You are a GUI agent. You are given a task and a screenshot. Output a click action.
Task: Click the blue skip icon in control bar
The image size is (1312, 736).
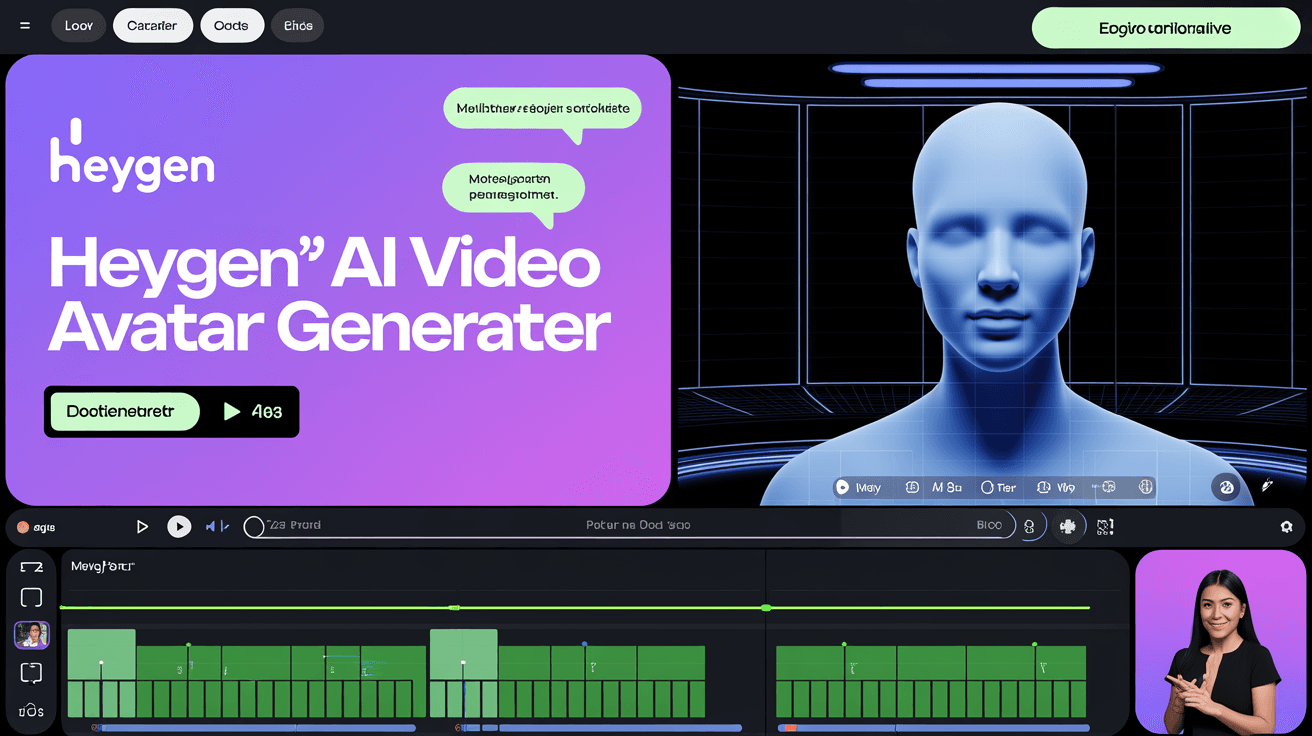(x=217, y=526)
